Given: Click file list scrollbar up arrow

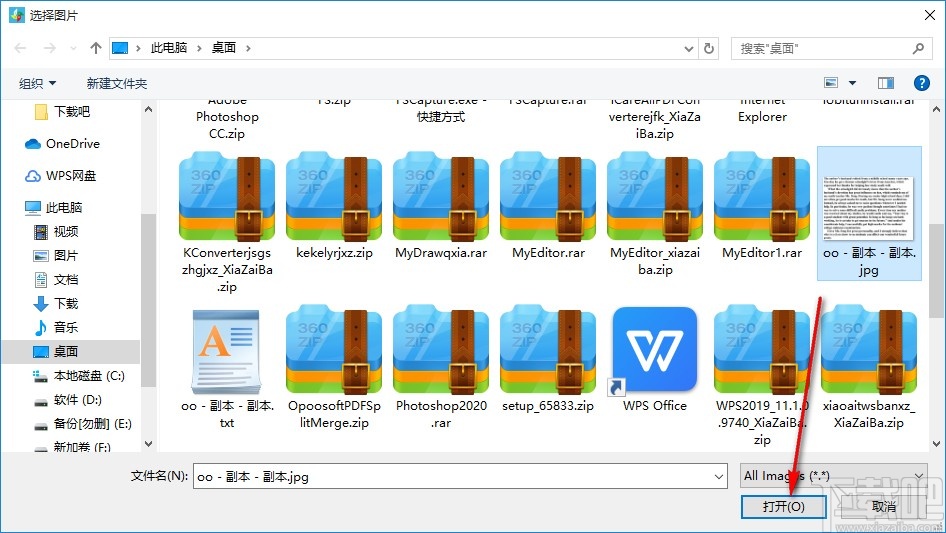Looking at the screenshot, I should coord(936,110).
